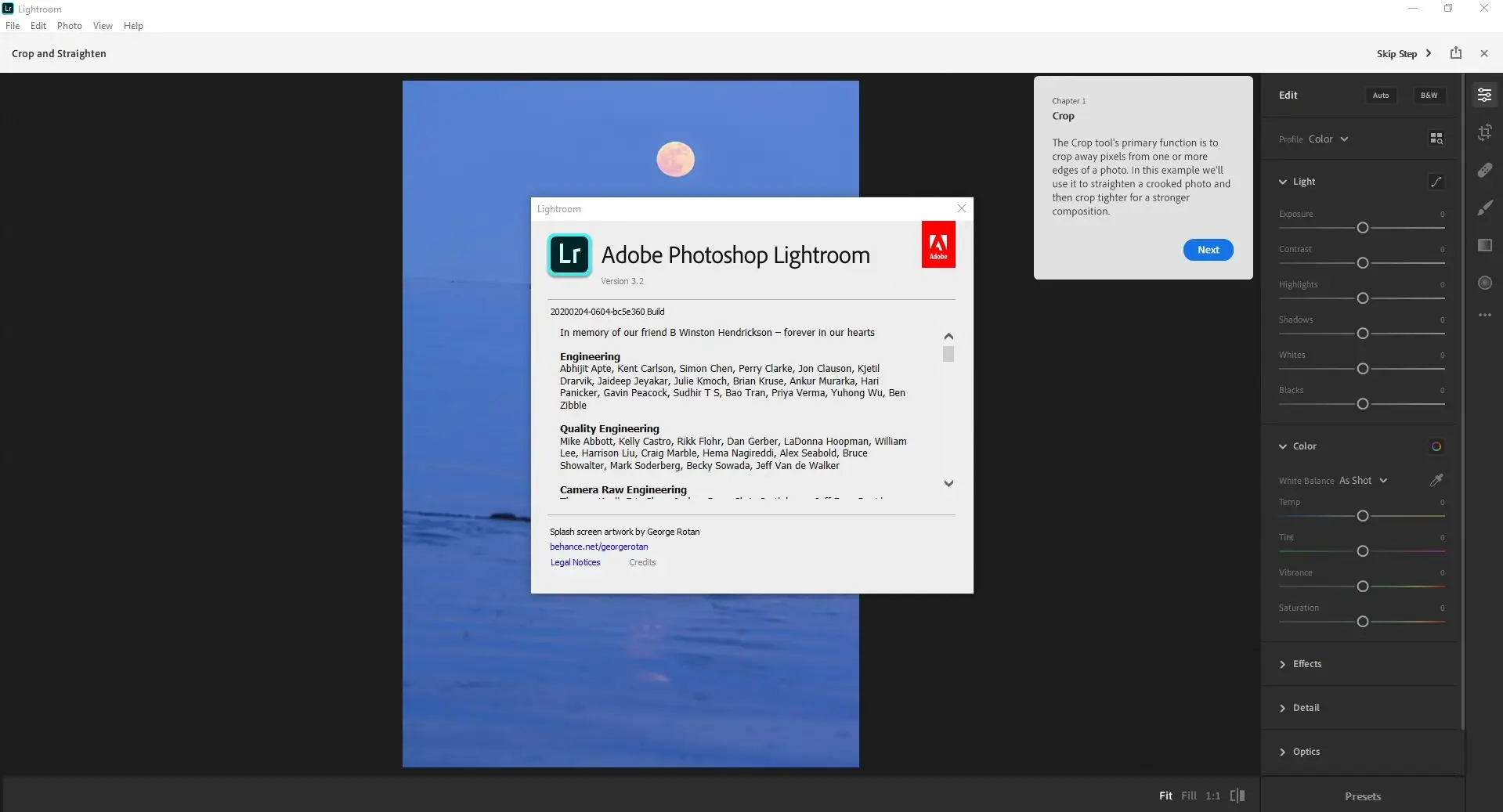
Task: Click the moon in the photo
Action: tap(675, 159)
